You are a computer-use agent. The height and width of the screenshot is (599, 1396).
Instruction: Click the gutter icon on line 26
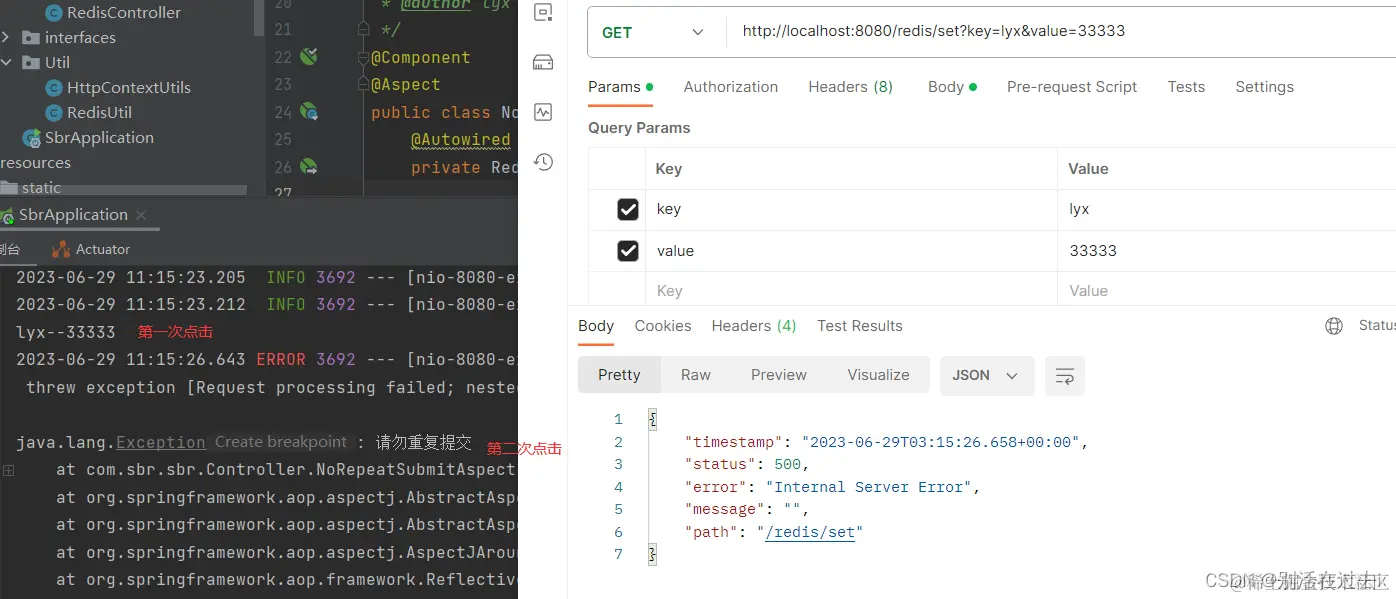[309, 167]
